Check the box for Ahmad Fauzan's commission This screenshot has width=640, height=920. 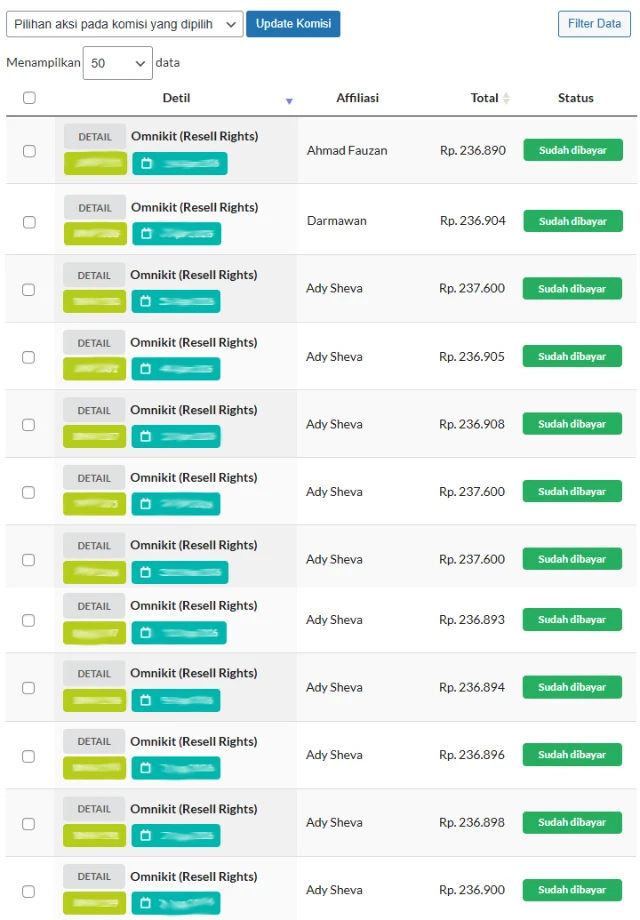(29, 151)
